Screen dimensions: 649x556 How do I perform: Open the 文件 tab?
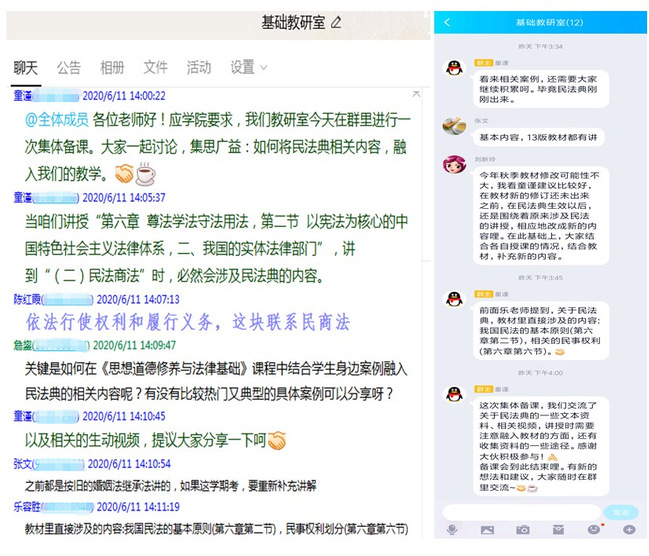155,67
